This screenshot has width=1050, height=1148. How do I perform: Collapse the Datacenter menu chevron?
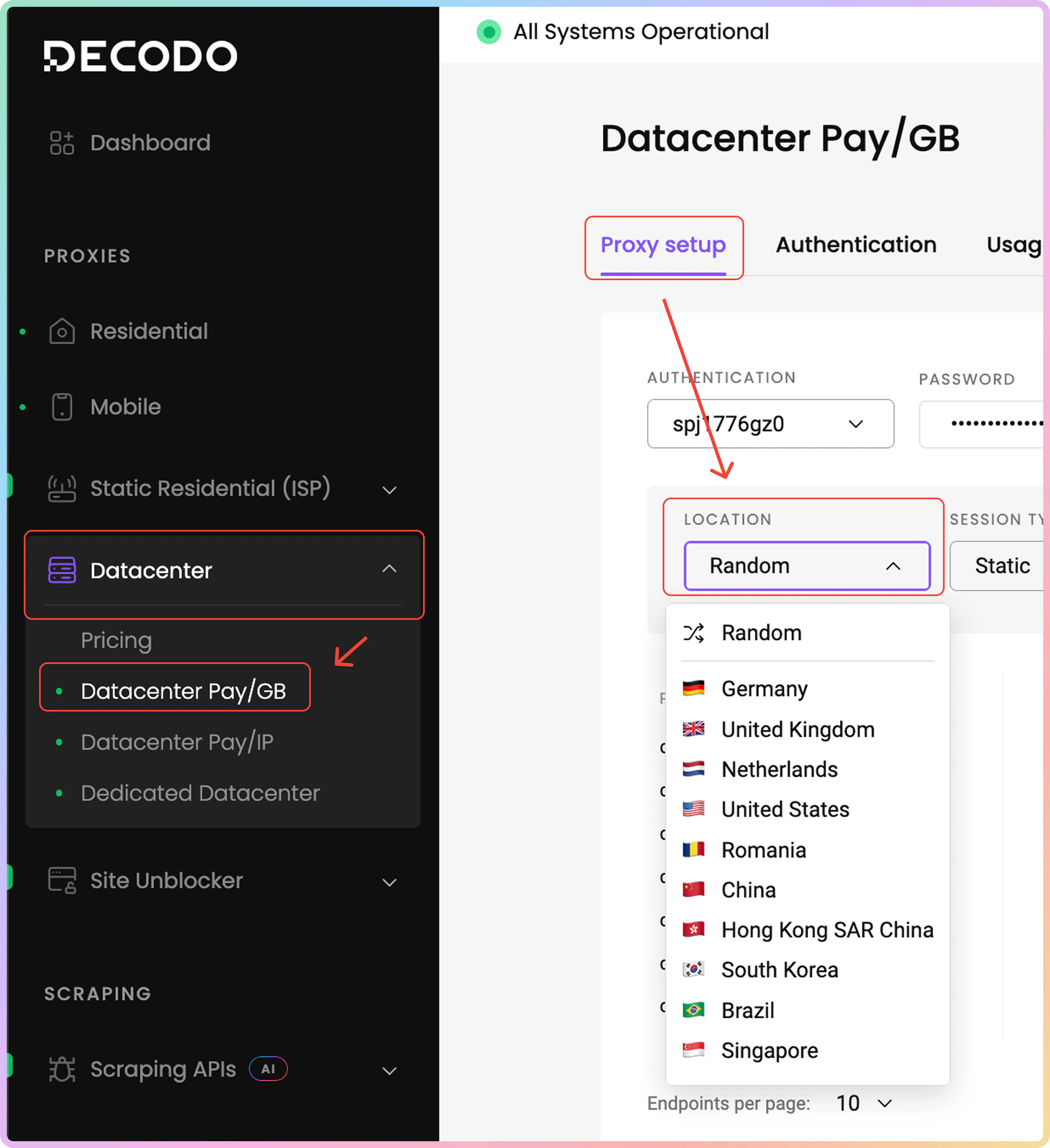click(x=389, y=569)
